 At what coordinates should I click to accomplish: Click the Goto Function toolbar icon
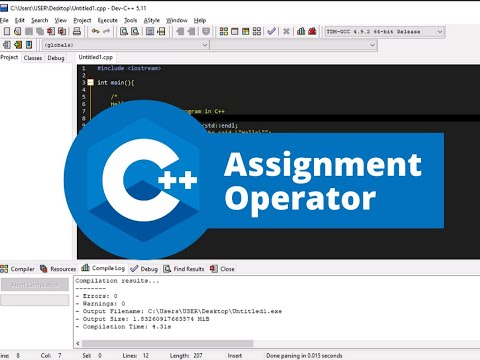[150, 31]
